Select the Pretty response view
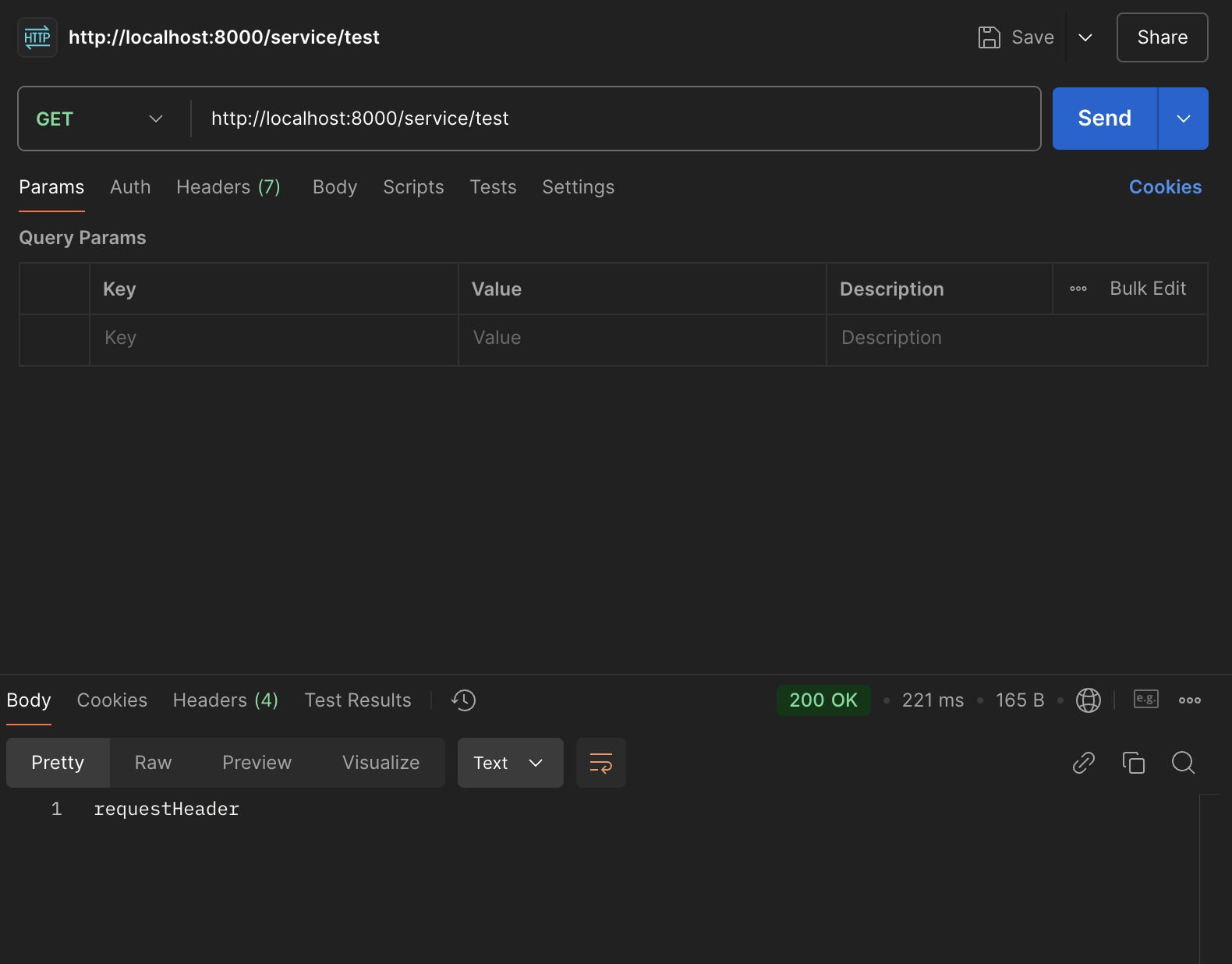 (x=58, y=763)
